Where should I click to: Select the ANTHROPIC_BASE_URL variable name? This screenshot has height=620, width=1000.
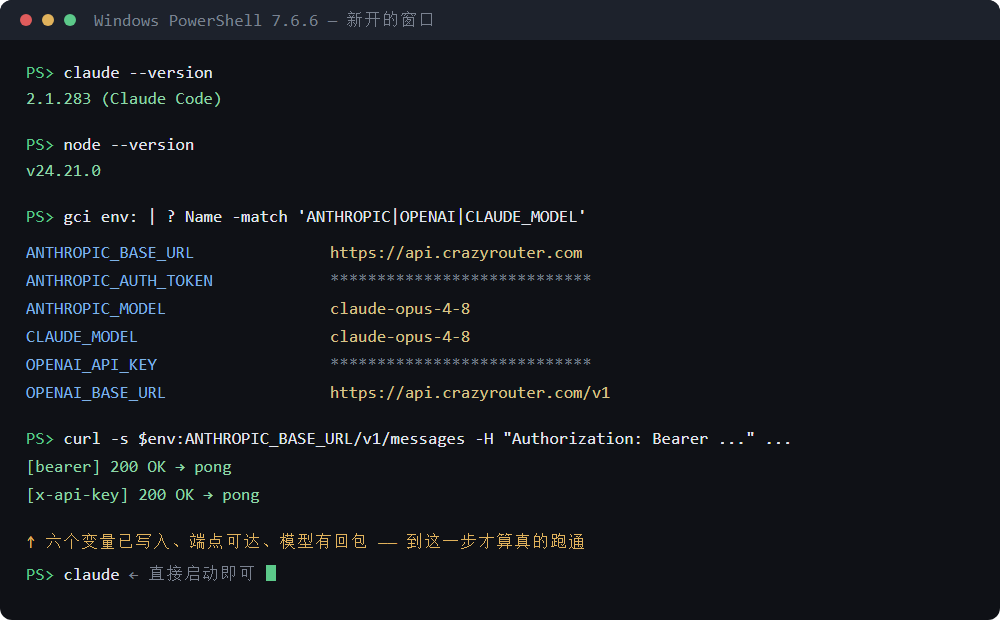(x=110, y=253)
